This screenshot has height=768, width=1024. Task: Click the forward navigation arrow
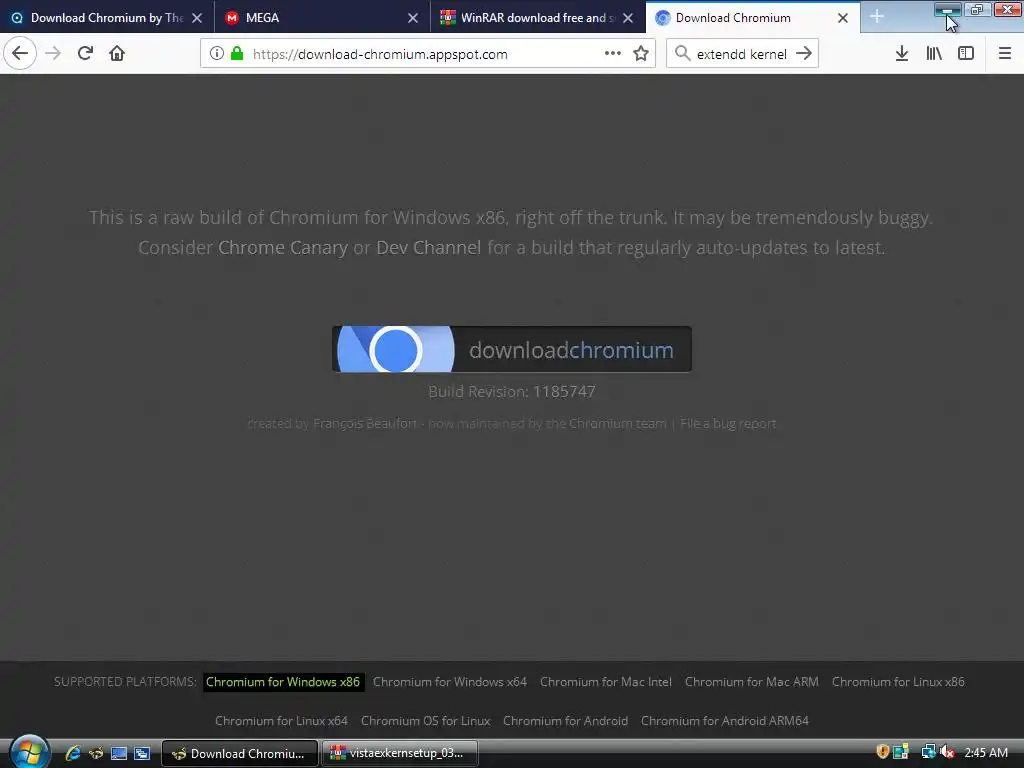(x=53, y=54)
